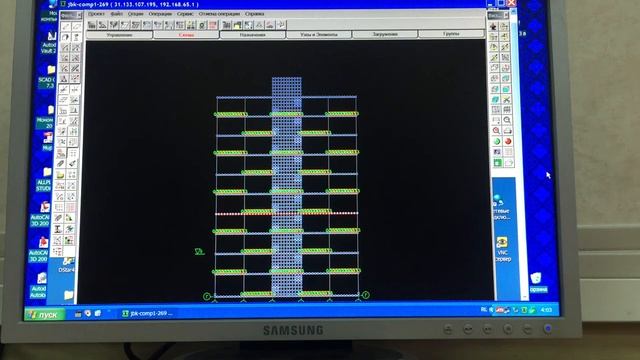
Task: Click the crossed-tools icon in right palette
Action: 507,99
